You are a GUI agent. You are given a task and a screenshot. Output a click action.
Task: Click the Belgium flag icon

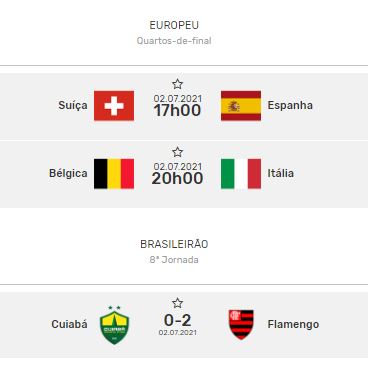(x=114, y=174)
